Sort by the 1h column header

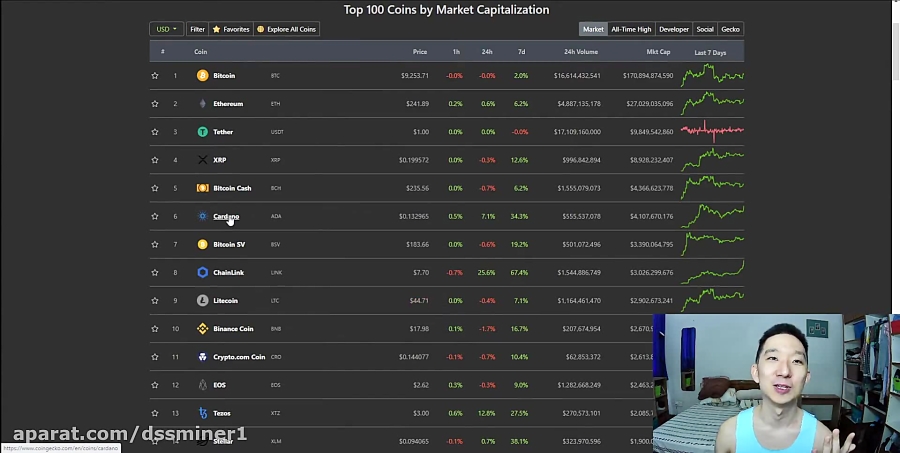point(456,52)
